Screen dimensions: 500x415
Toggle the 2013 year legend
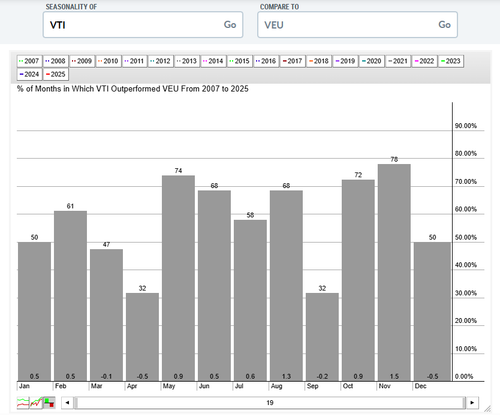187,61
